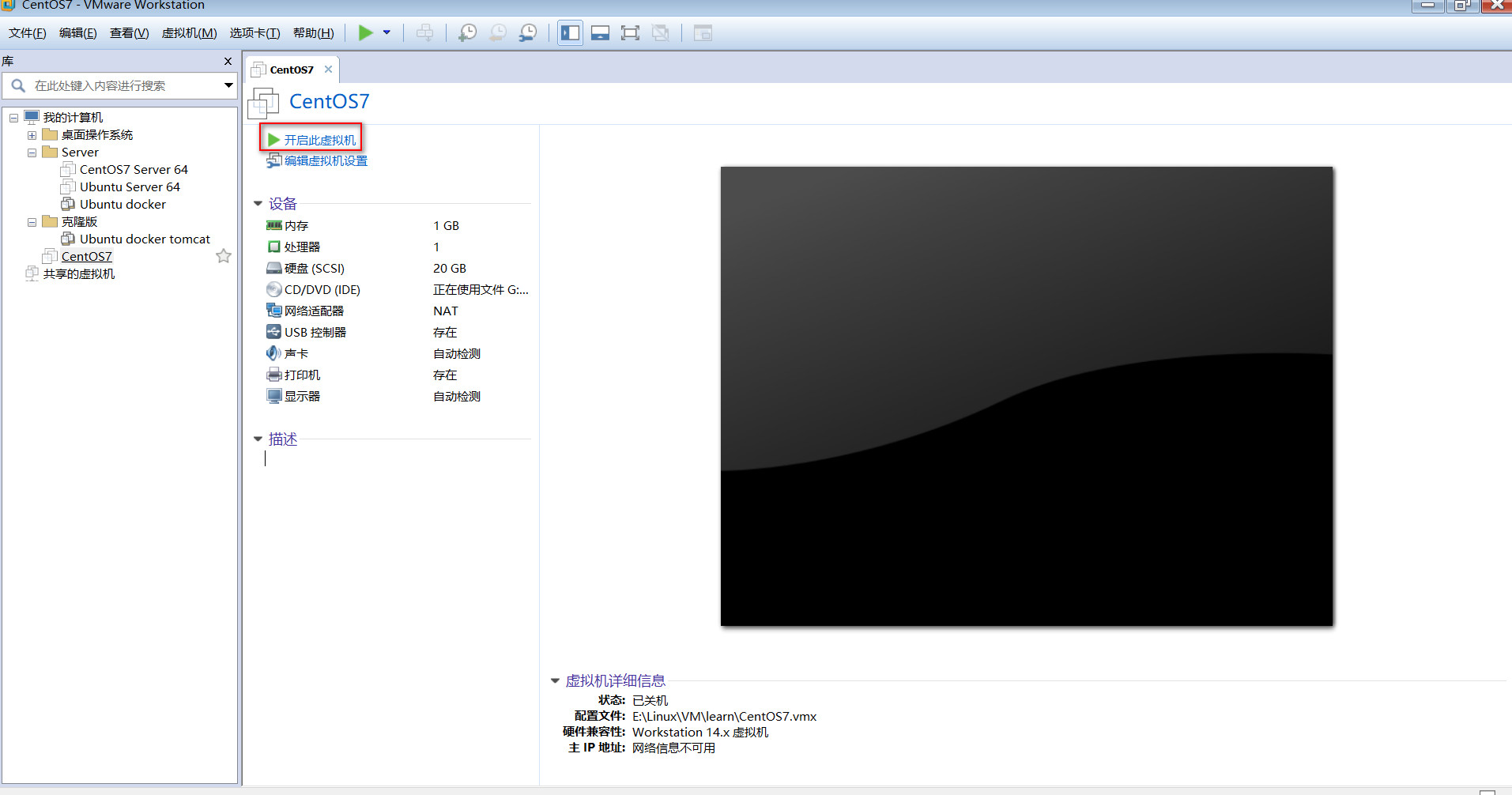Viewport: 1512px width, 795px height.
Task: Select 共享的虚拟机 in library
Action: [79, 273]
